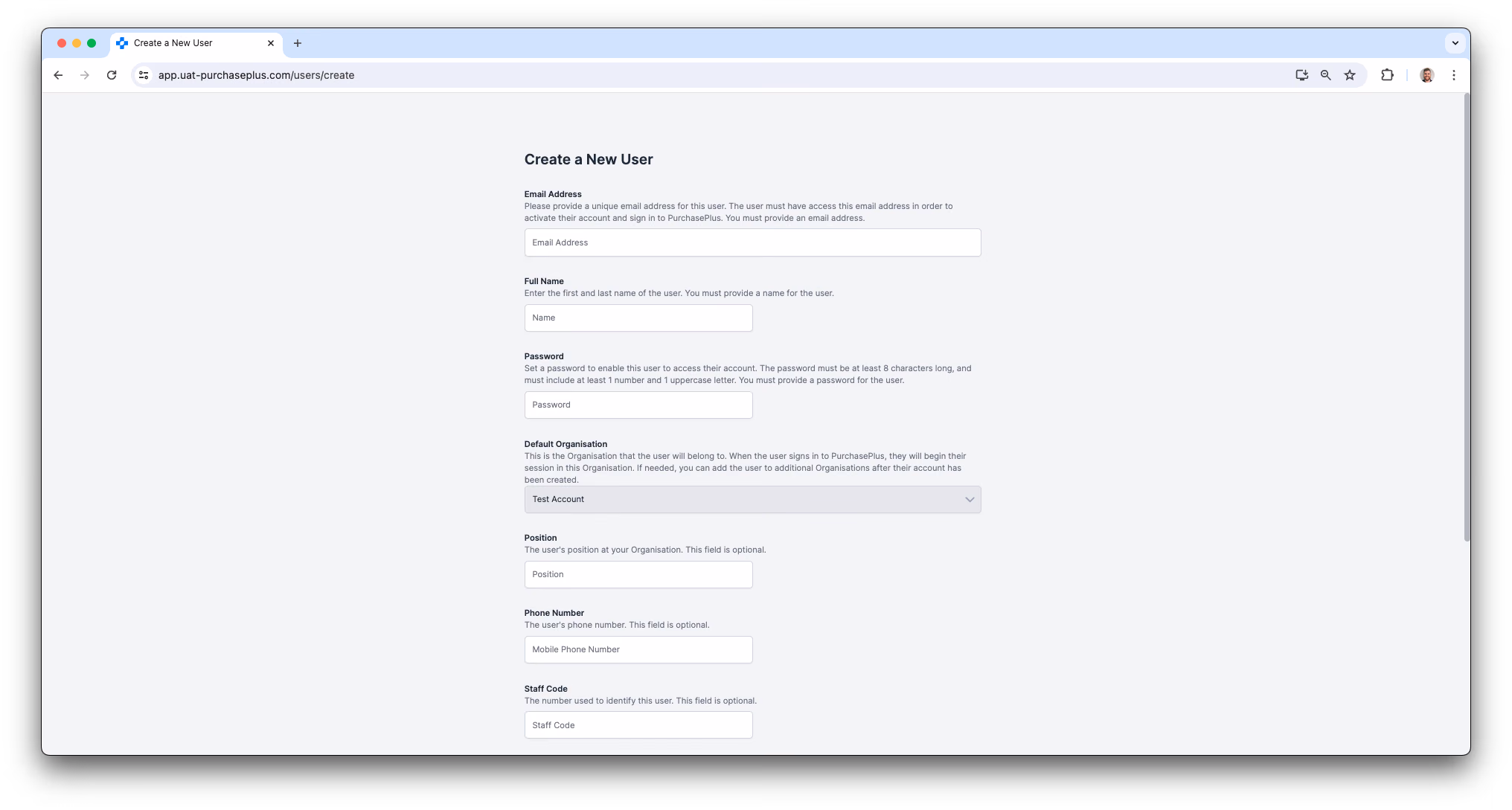Image resolution: width=1512 pixels, height=810 pixels.
Task: Go back to the previous page
Action: 58,75
